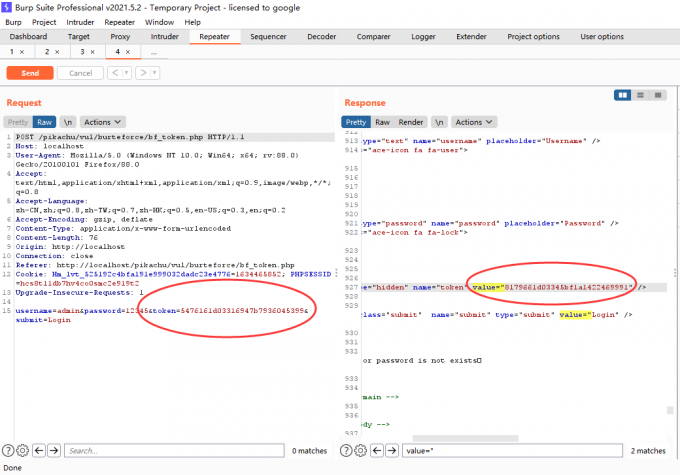Image resolution: width=680 pixels, height=475 pixels.
Task: Go to next match in response search
Action: pyautogui.click(x=392, y=451)
